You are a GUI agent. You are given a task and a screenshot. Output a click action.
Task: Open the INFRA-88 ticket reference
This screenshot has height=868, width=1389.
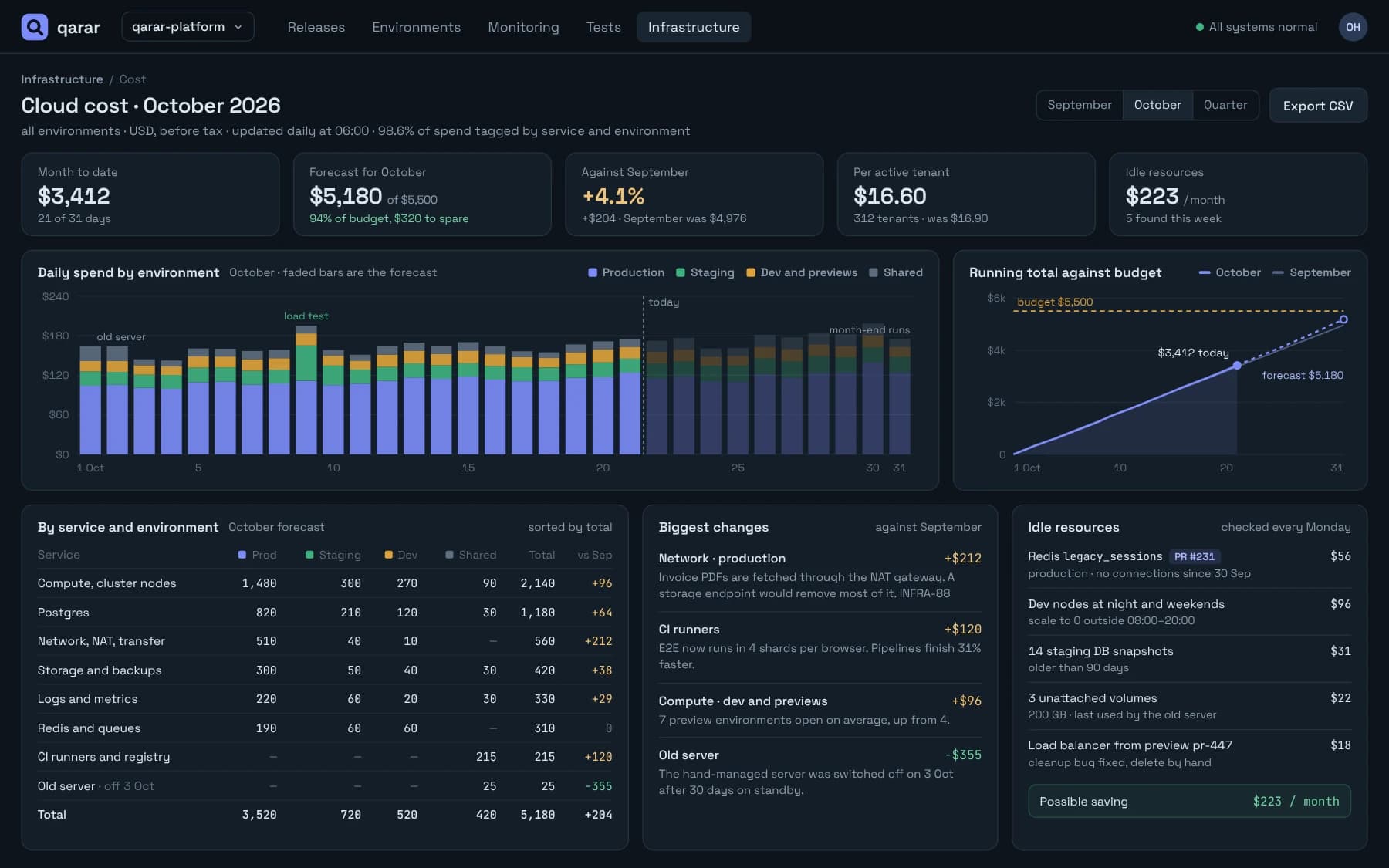point(924,593)
